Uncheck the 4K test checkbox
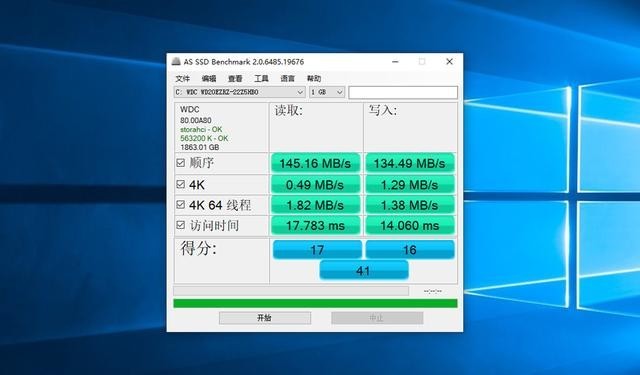This screenshot has width=640, height=375. (x=180, y=184)
